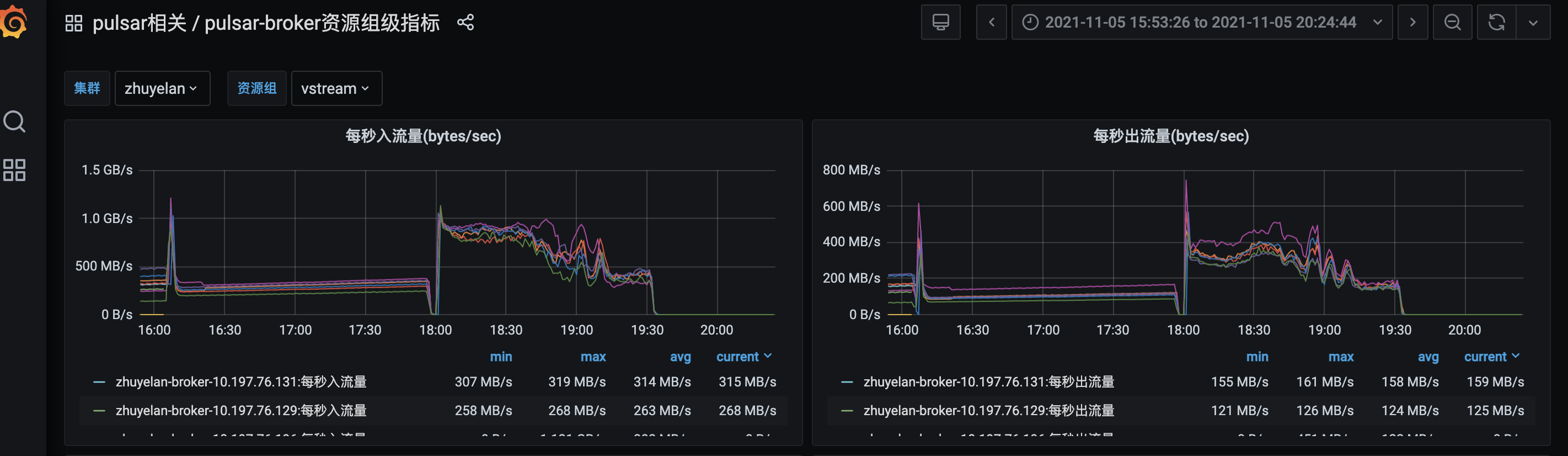Sort outbound legend by max column
Image resolution: width=1568 pixels, height=456 pixels.
click(x=1341, y=357)
